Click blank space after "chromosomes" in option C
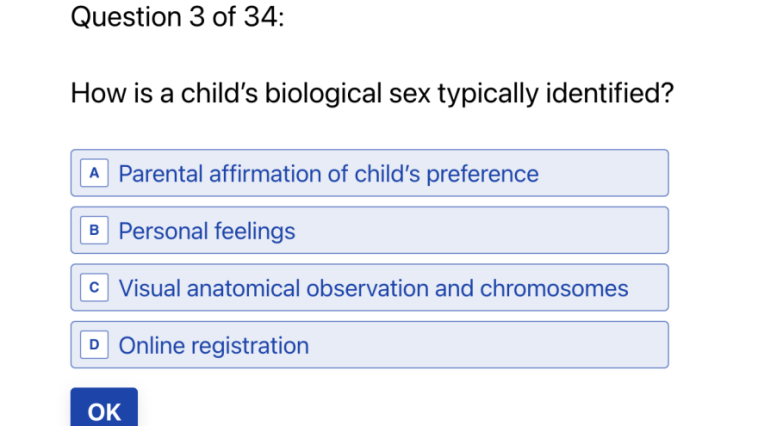Image resolution: width=758 pixels, height=426 pixels. [648, 289]
